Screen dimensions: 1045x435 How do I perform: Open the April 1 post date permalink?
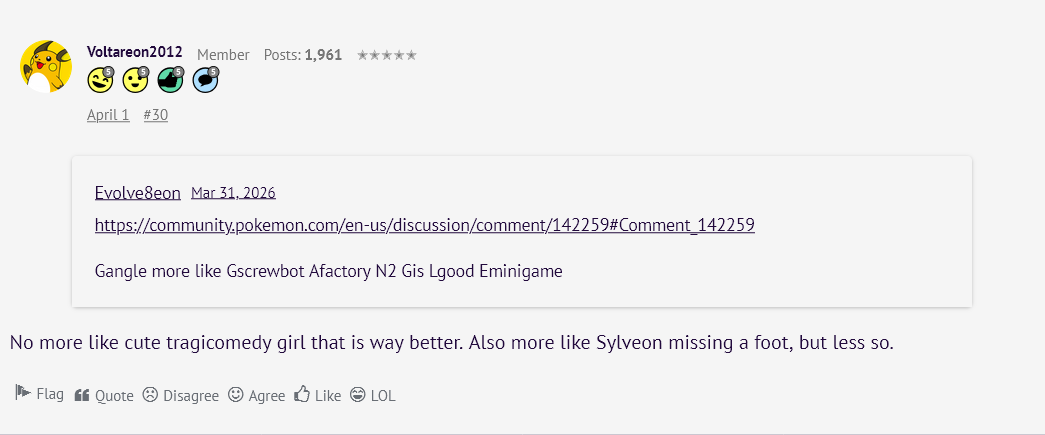(x=108, y=115)
